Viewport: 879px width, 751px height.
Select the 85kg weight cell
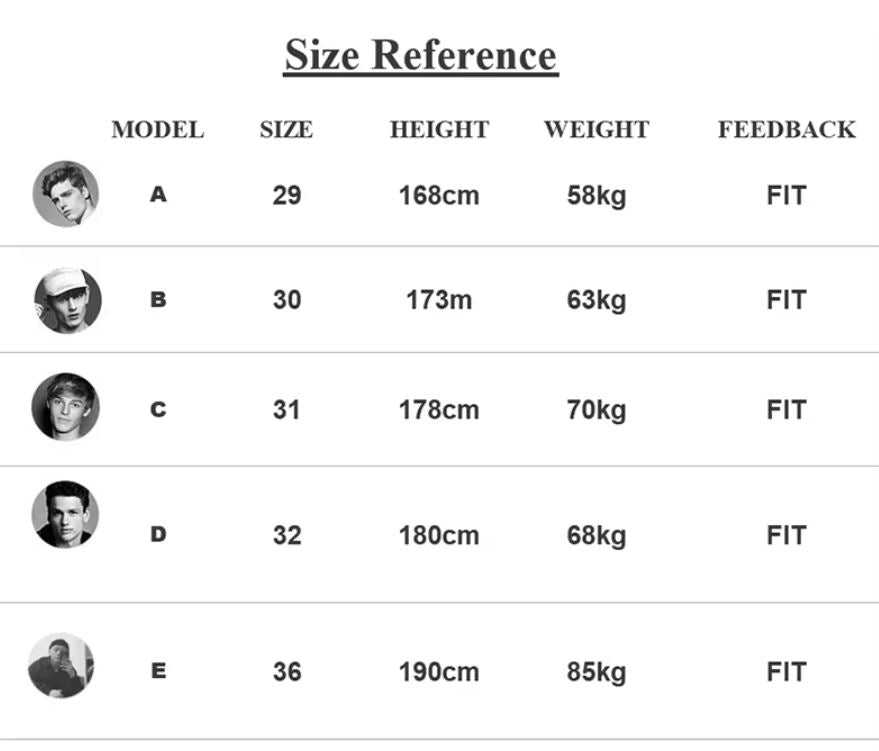596,672
